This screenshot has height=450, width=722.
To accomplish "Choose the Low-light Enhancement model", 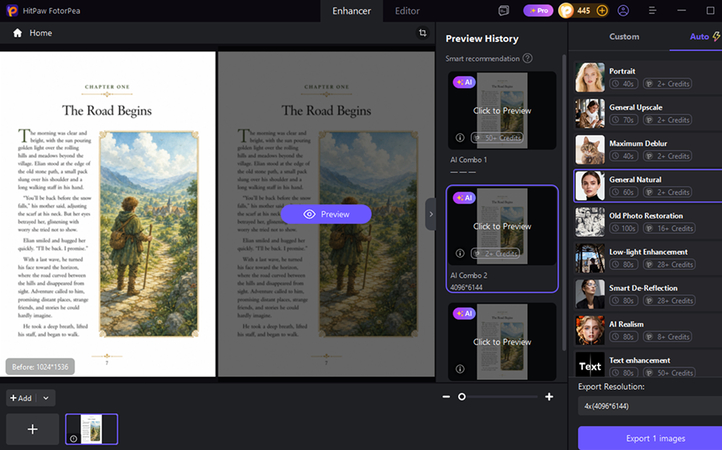I will 648,258.
